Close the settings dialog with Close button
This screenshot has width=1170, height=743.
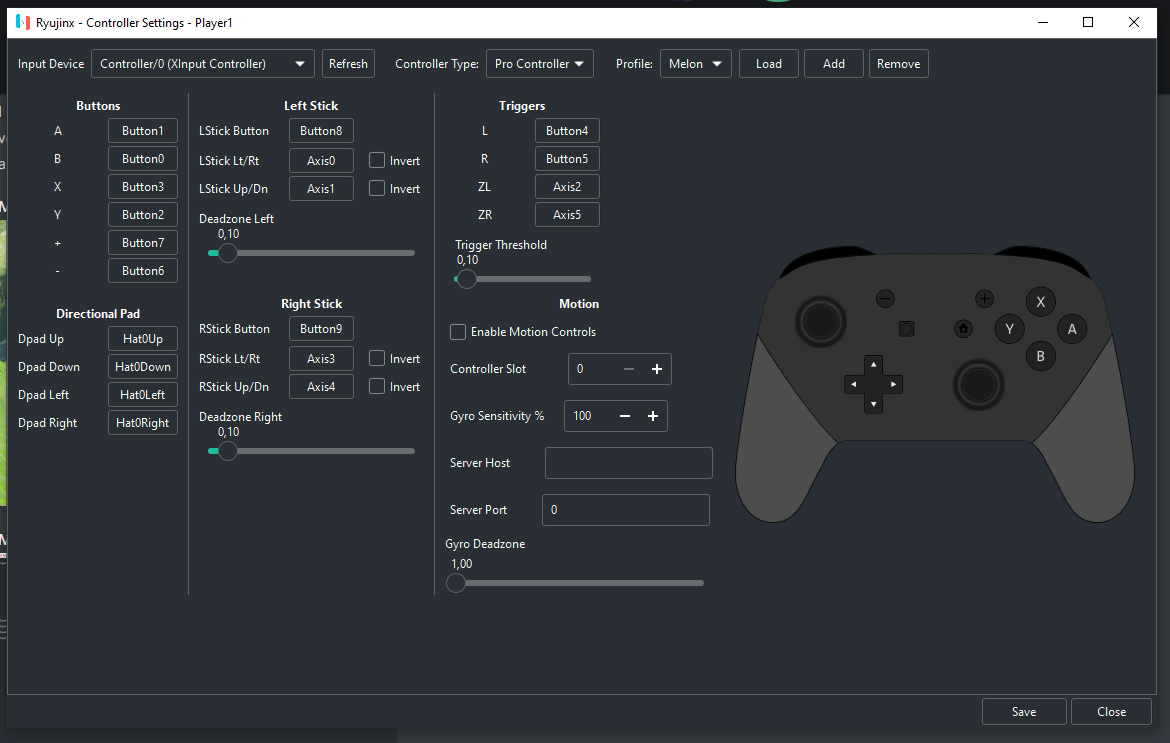tap(1111, 712)
